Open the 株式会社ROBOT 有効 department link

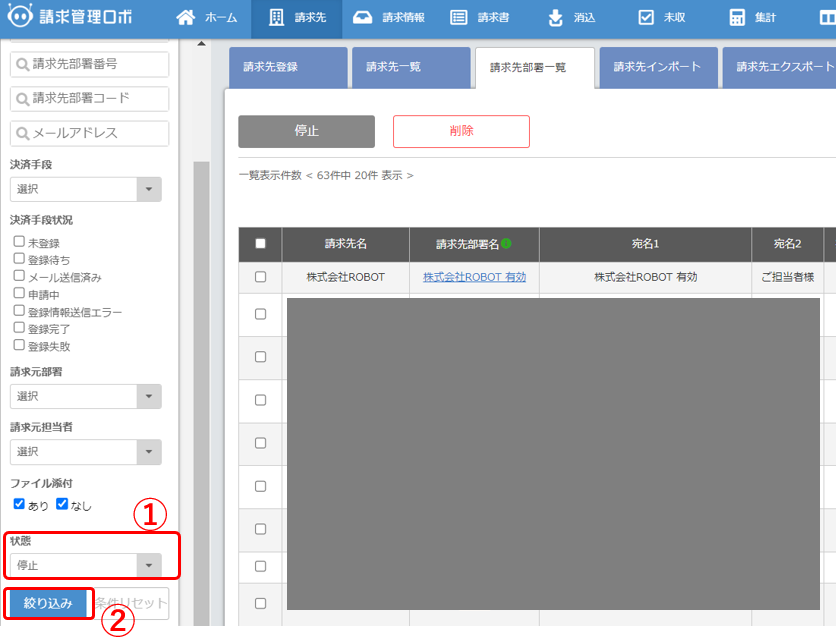coord(474,277)
